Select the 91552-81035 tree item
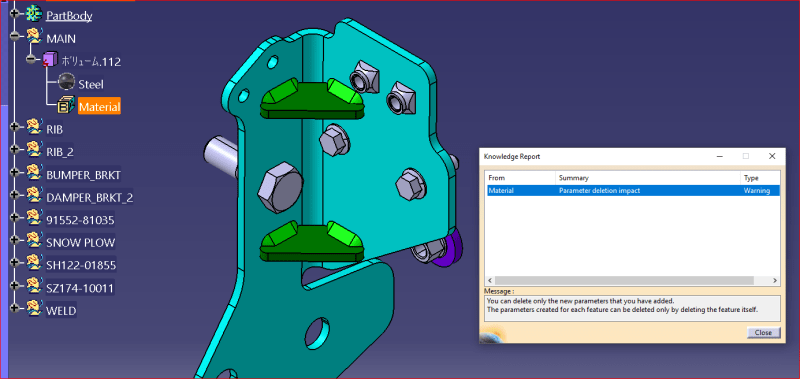This screenshot has width=800, height=379. 80,220
